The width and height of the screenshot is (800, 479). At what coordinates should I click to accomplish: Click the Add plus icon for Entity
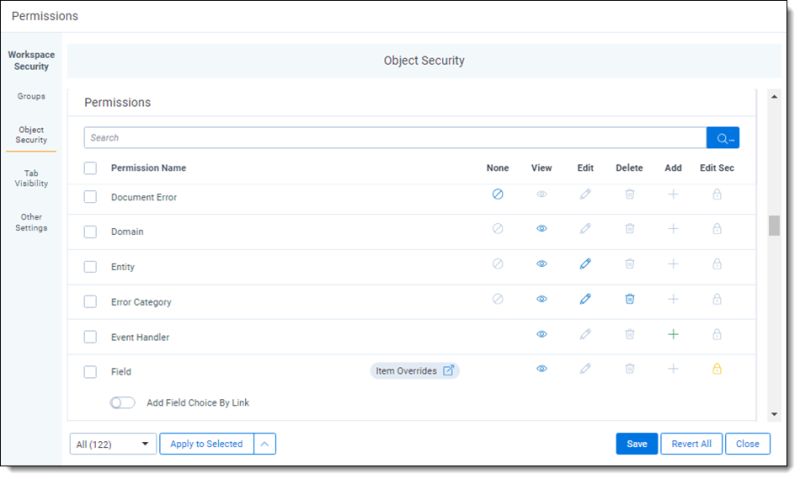pos(673,264)
